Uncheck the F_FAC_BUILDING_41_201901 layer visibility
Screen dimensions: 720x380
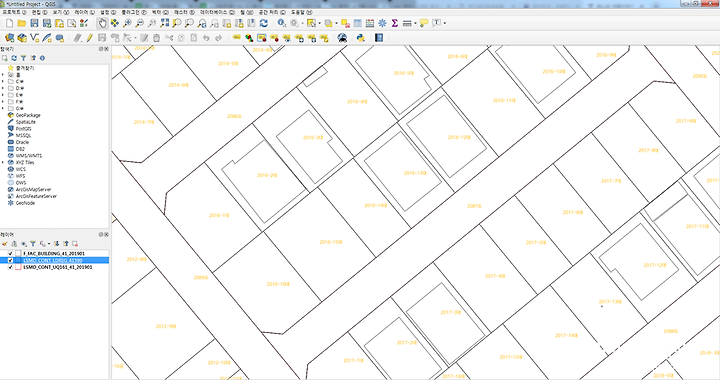[x=10, y=253]
